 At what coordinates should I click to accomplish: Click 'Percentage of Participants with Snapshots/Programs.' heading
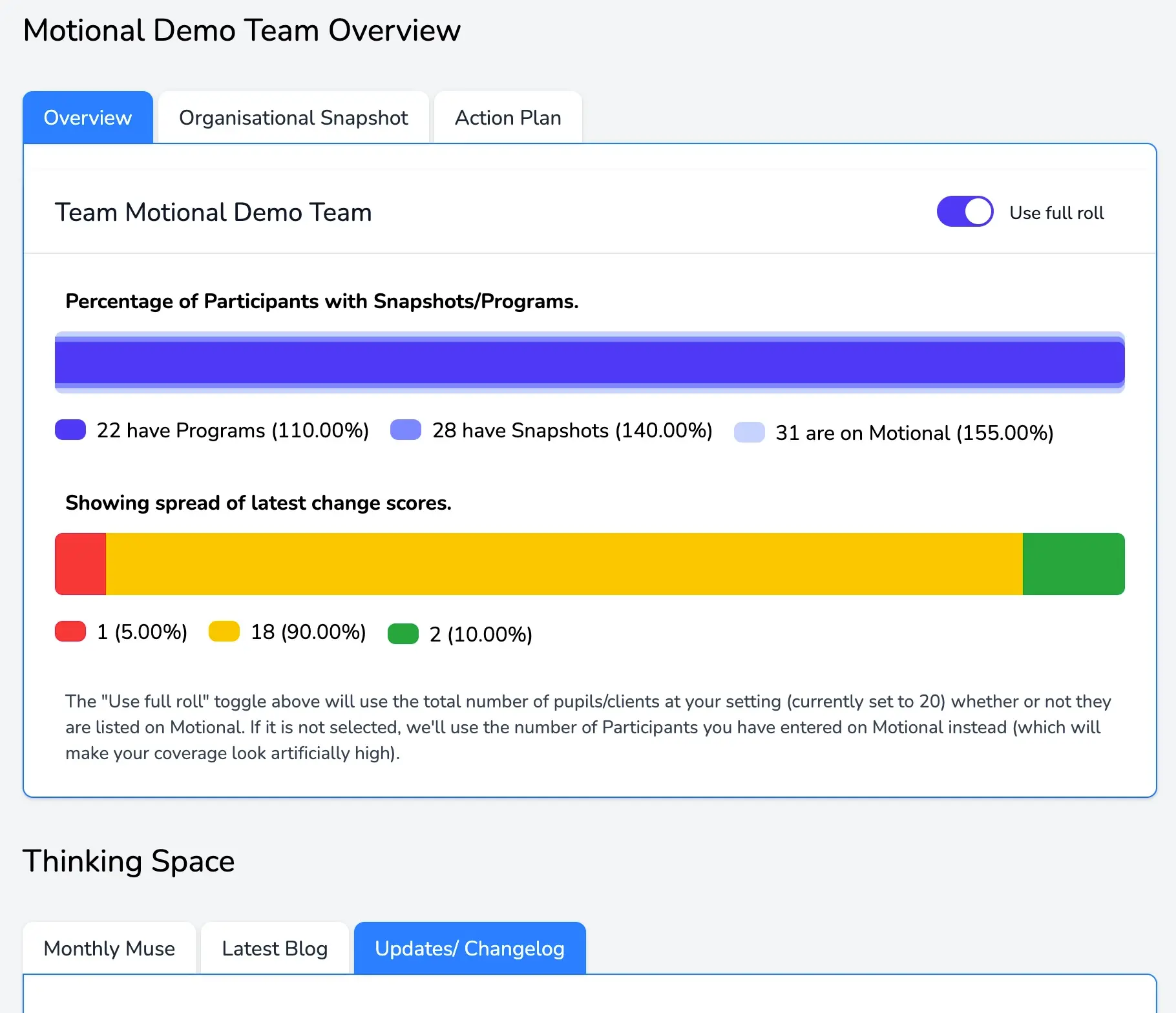pos(322,302)
